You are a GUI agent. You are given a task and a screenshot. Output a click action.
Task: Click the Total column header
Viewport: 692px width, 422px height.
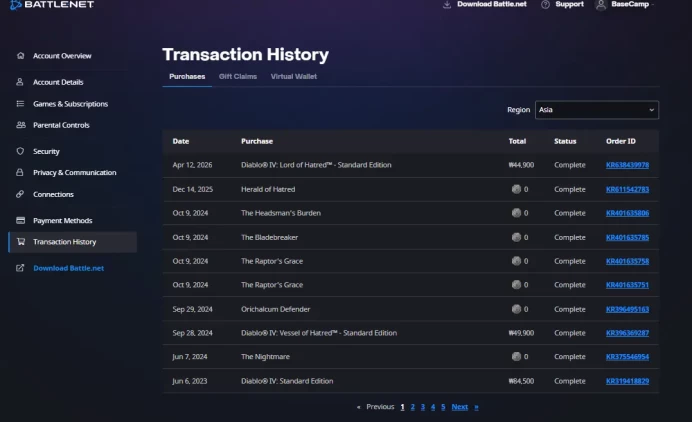click(x=517, y=141)
